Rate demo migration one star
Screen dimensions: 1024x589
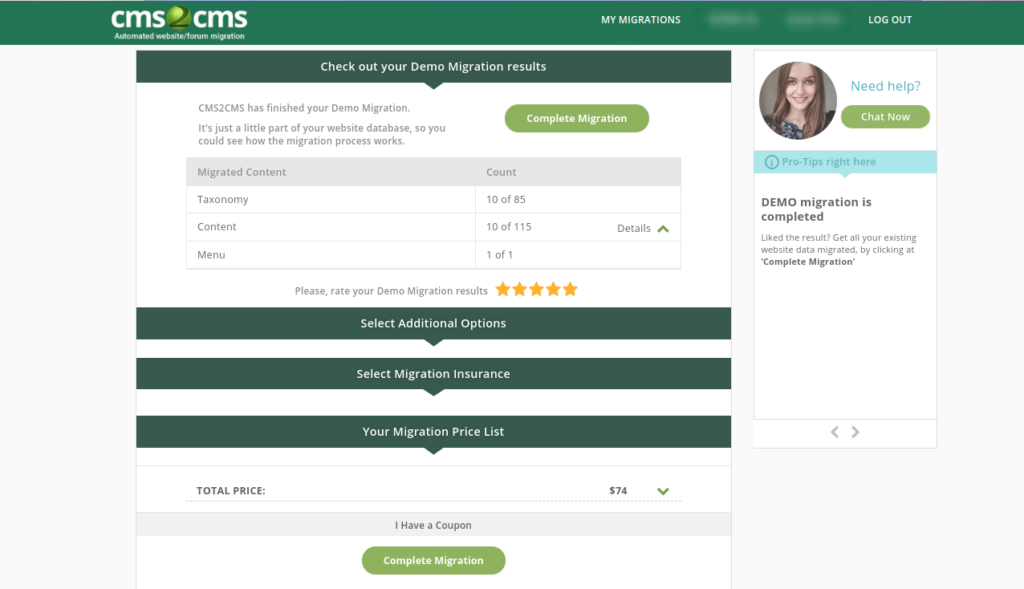pos(503,289)
